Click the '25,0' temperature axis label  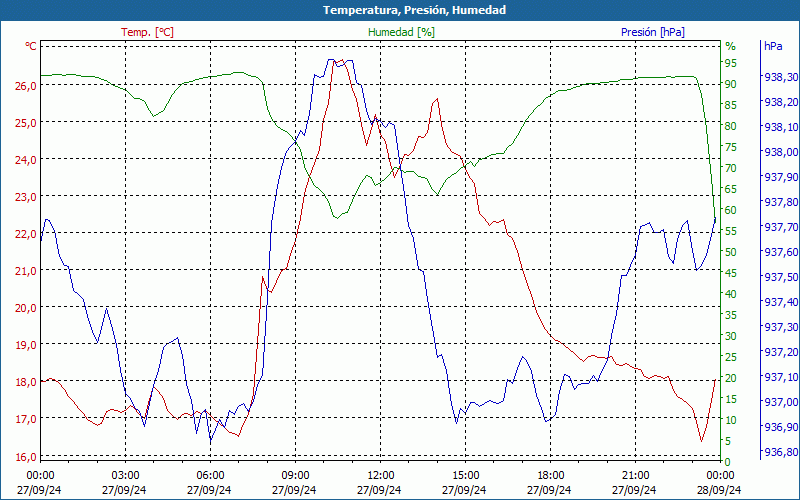pos(26,122)
